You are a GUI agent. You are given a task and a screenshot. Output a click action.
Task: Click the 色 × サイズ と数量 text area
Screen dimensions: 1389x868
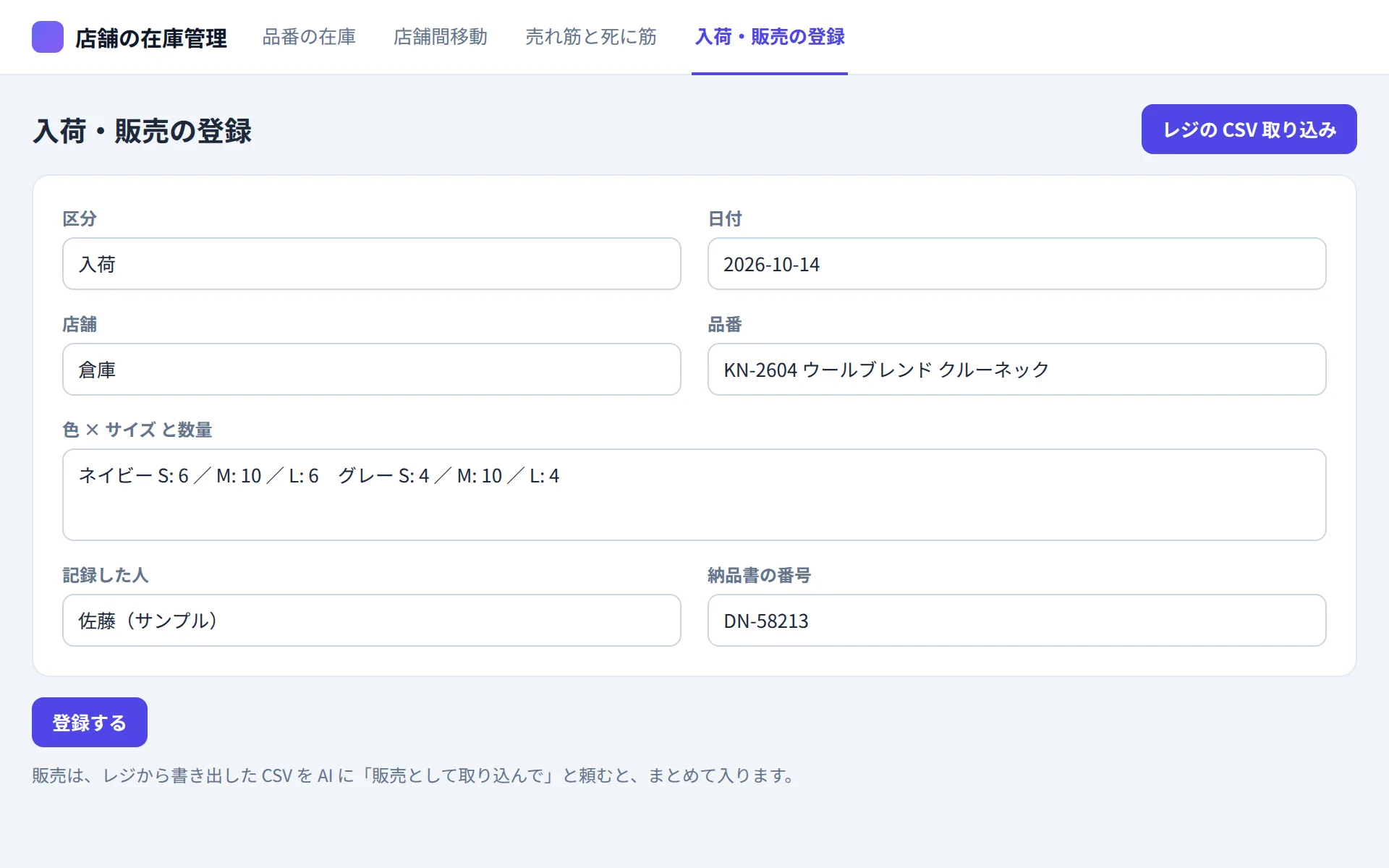pyautogui.click(x=694, y=495)
